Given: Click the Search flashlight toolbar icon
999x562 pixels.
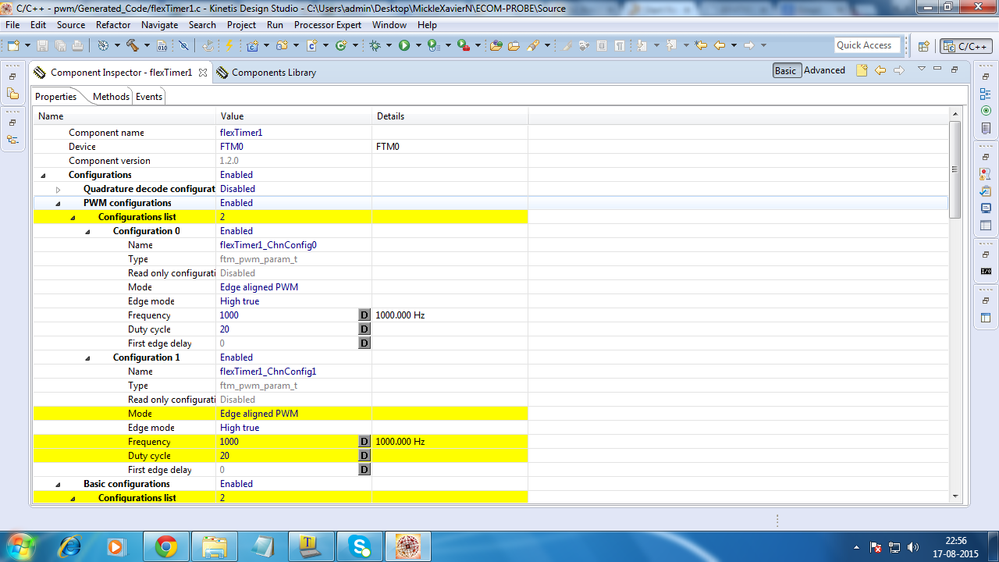Looking at the screenshot, I should pos(533,45).
